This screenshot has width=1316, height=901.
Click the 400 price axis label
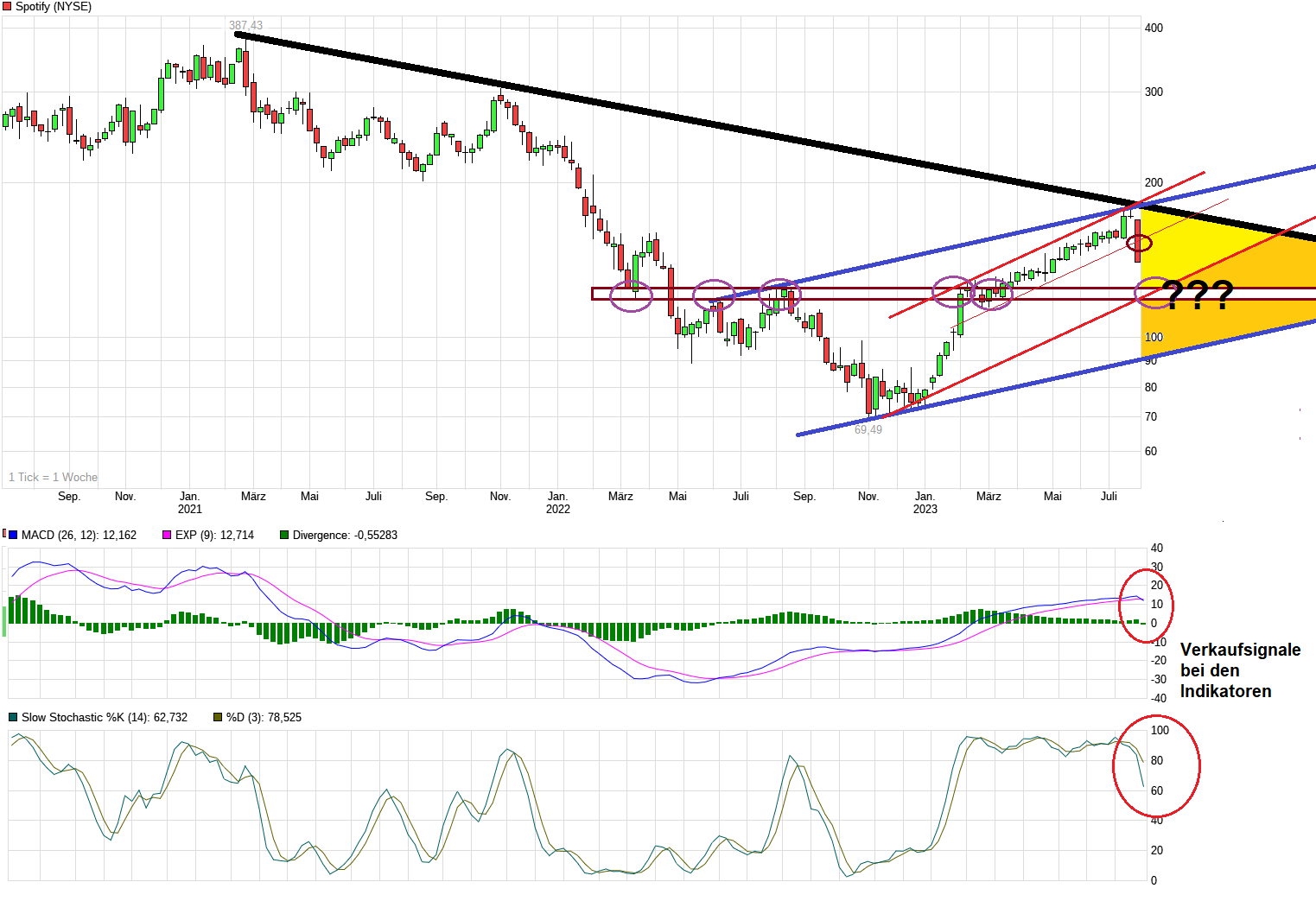pyautogui.click(x=1154, y=28)
